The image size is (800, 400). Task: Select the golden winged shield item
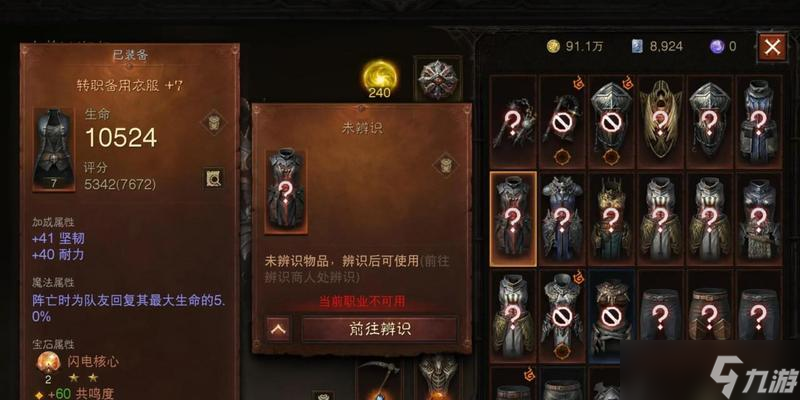660,122
